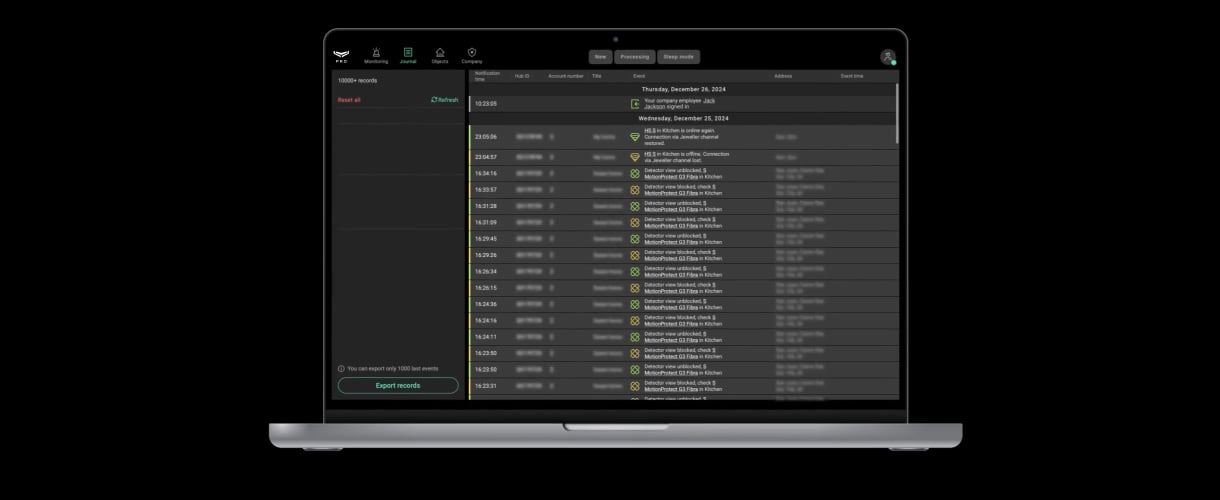Open the HS S link in the 23:04:57 event
This screenshot has height=500, width=1220.
pos(650,154)
